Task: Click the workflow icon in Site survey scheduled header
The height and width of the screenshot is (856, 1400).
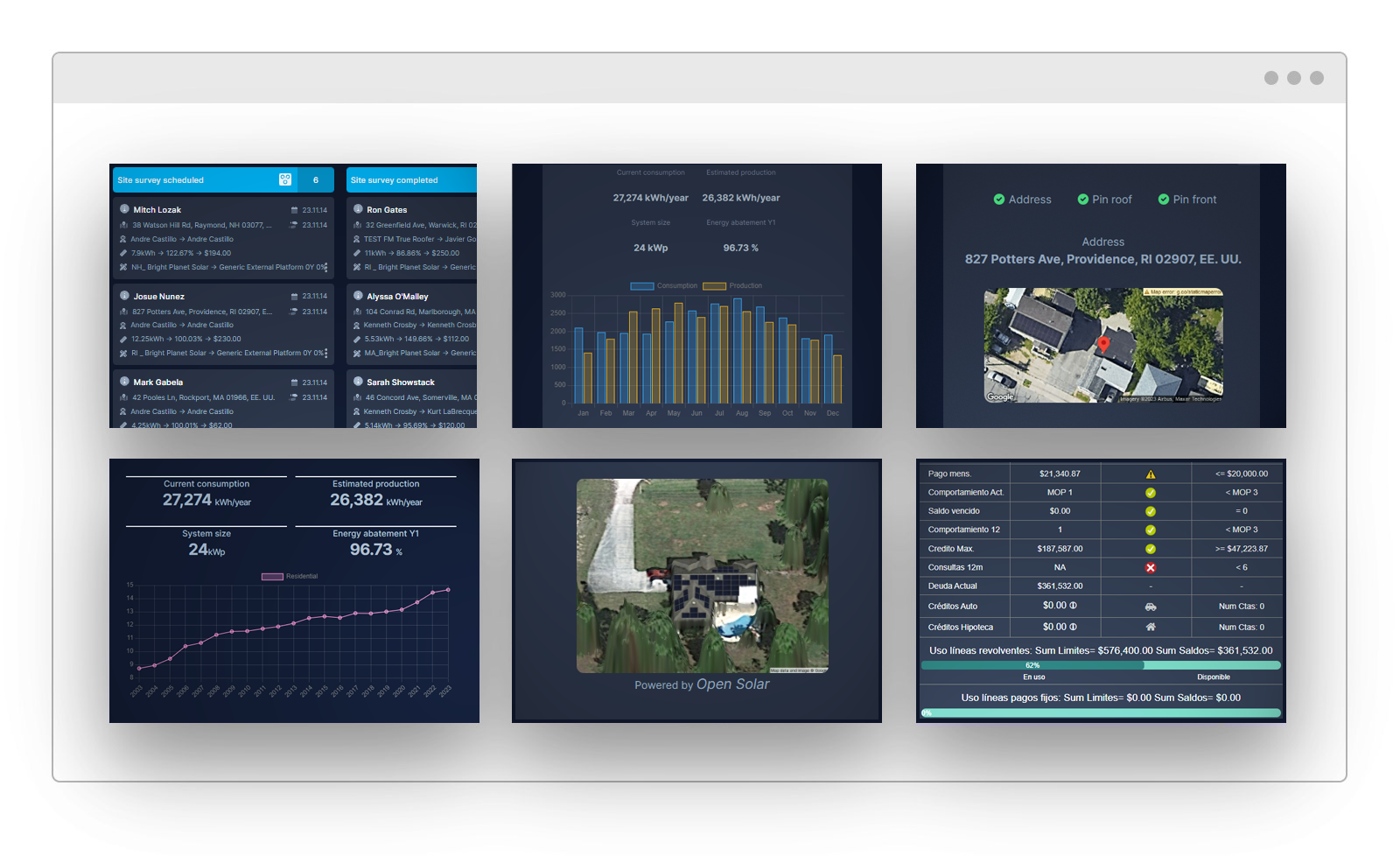Action: (x=285, y=179)
